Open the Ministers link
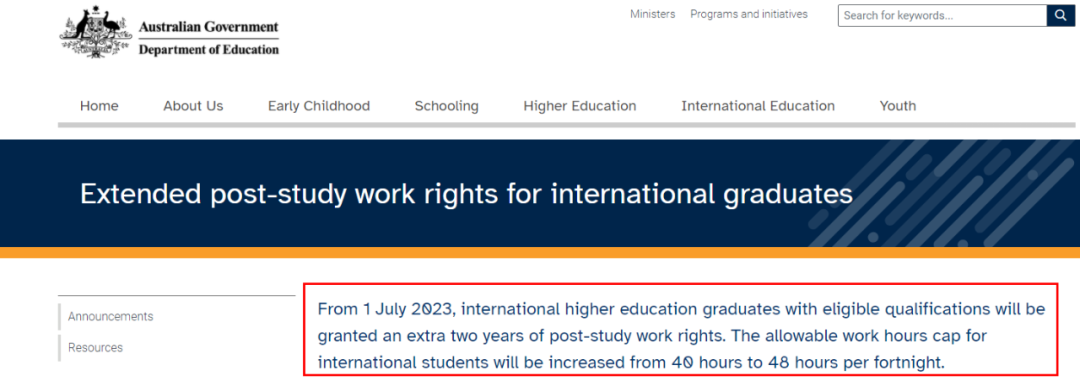This screenshot has width=1080, height=381. 652,14
